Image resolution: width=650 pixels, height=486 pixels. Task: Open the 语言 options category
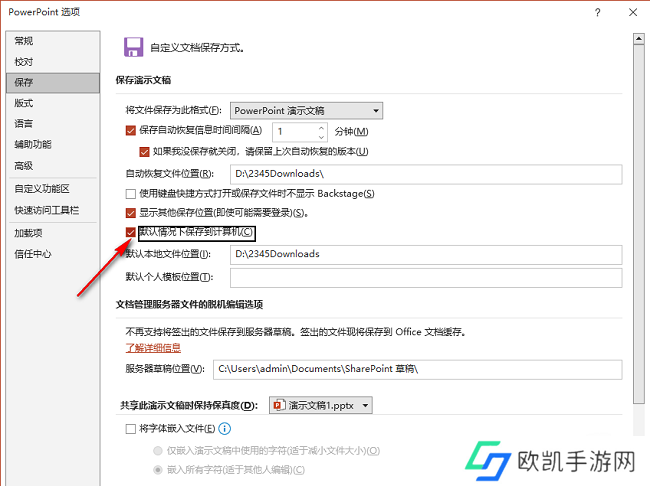point(53,124)
